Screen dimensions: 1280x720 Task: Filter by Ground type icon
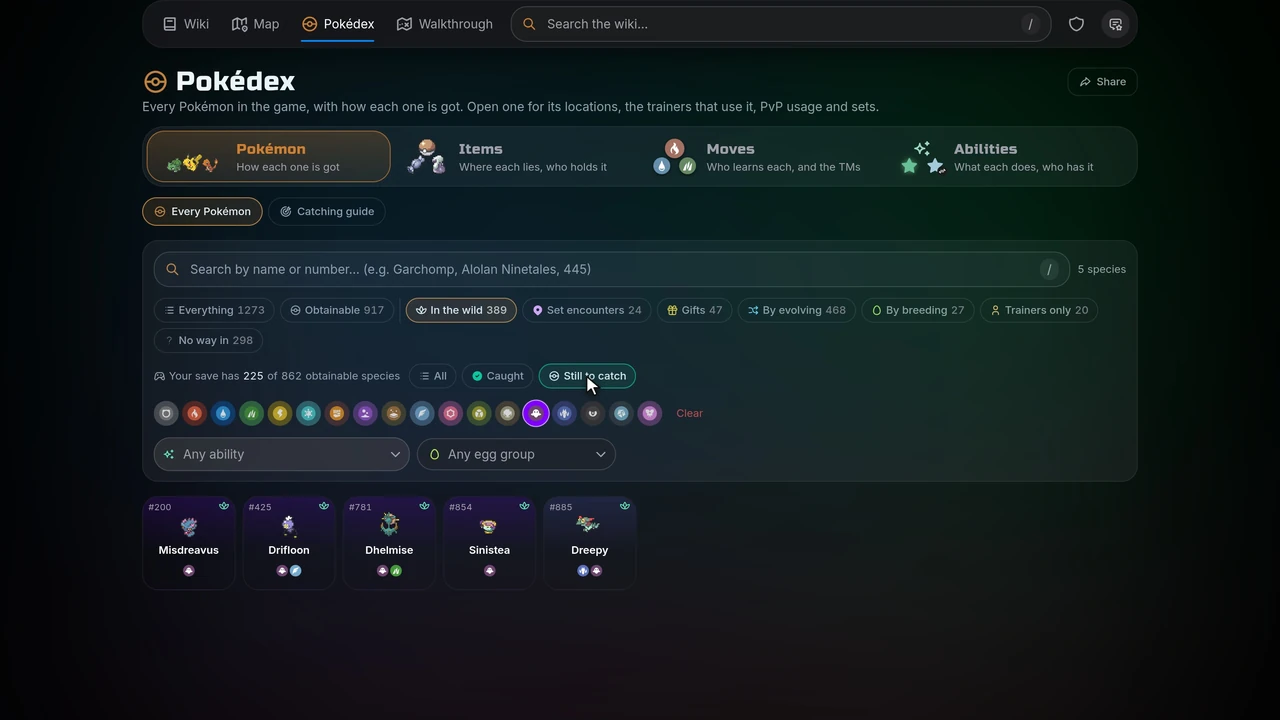[394, 413]
